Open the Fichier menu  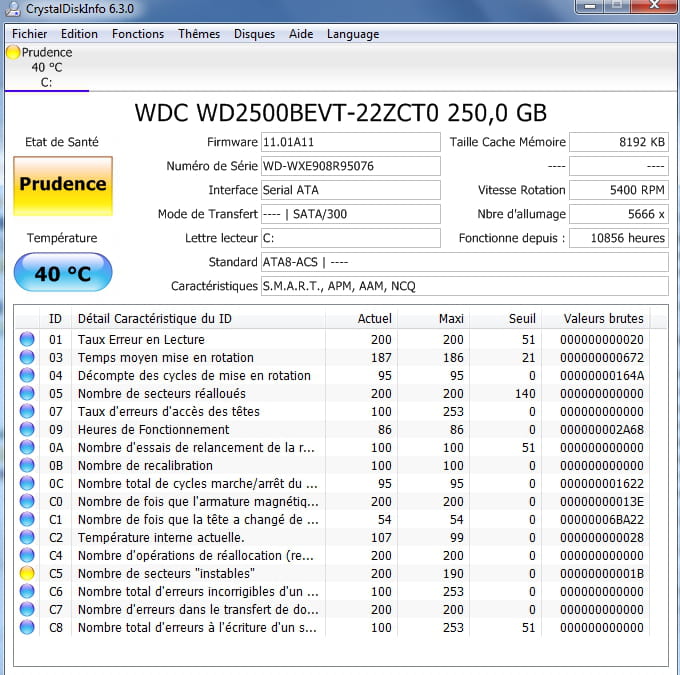(x=30, y=34)
